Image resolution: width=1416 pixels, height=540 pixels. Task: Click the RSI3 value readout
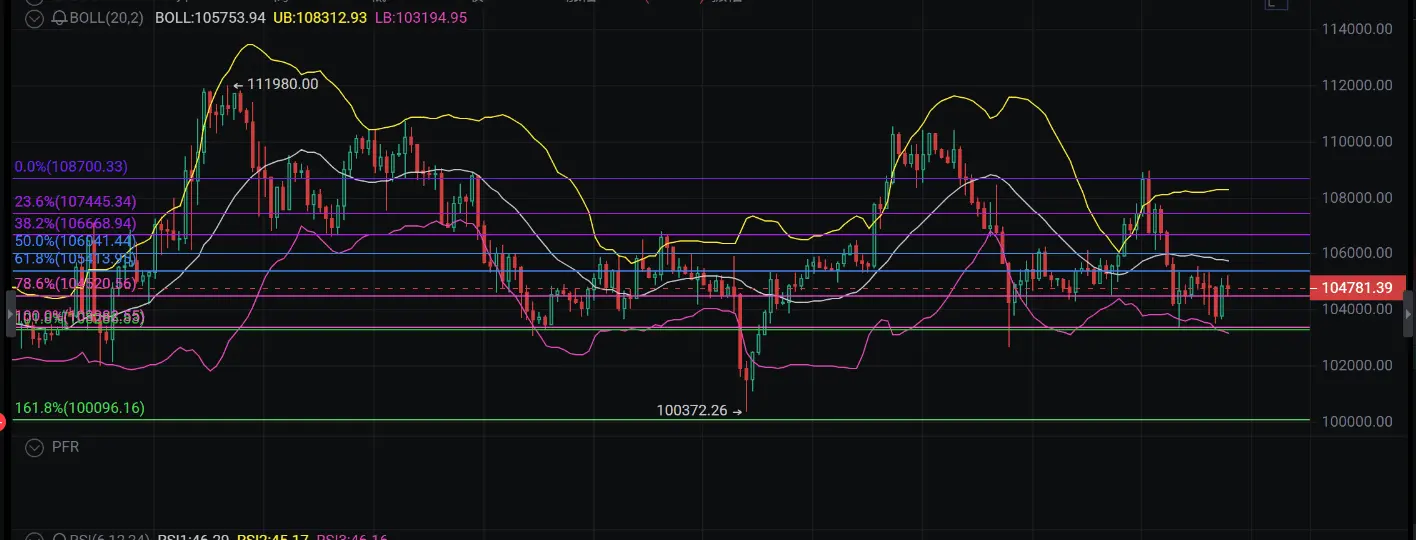351,537
